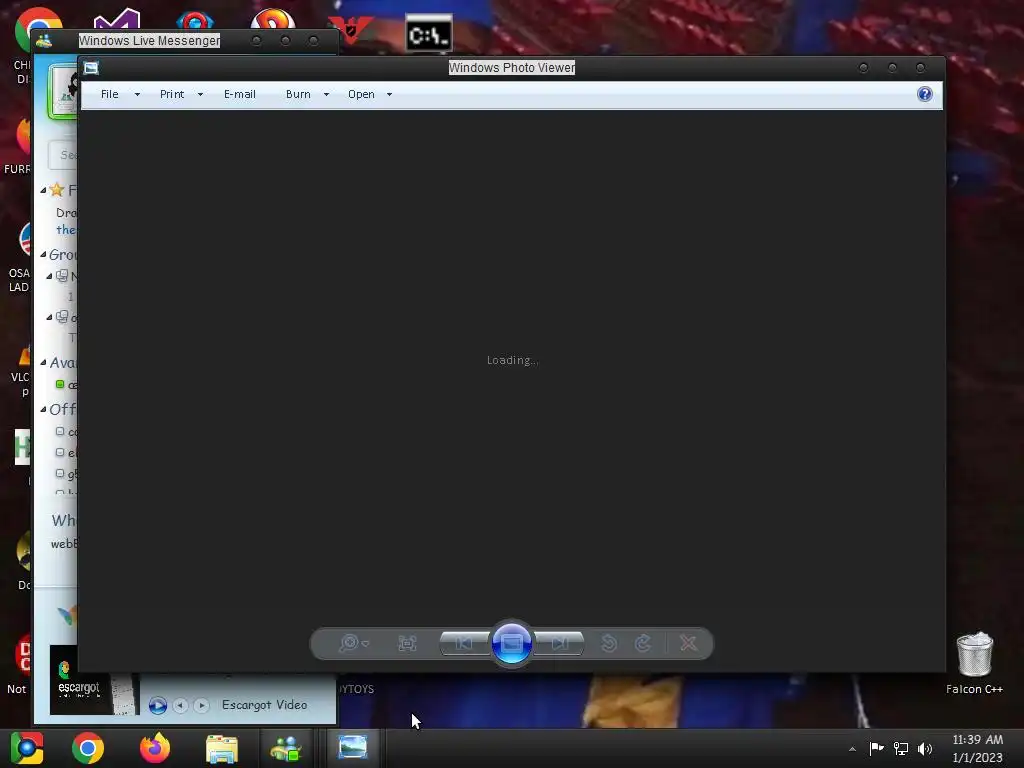Open the first taskbar Chrome shortcut icon
The image size is (1024, 768).
pyautogui.click(x=27, y=748)
